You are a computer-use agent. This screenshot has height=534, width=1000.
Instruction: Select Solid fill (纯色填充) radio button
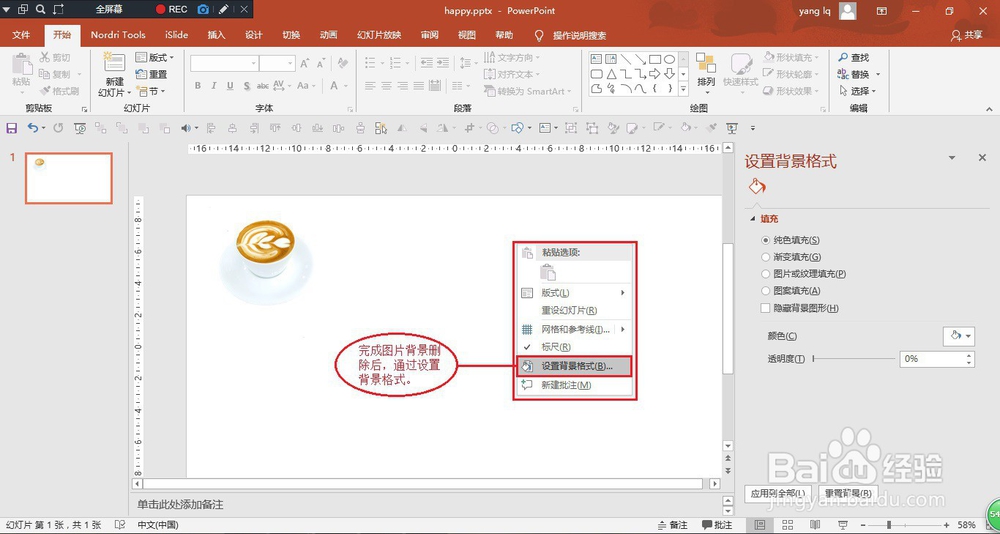click(x=766, y=241)
